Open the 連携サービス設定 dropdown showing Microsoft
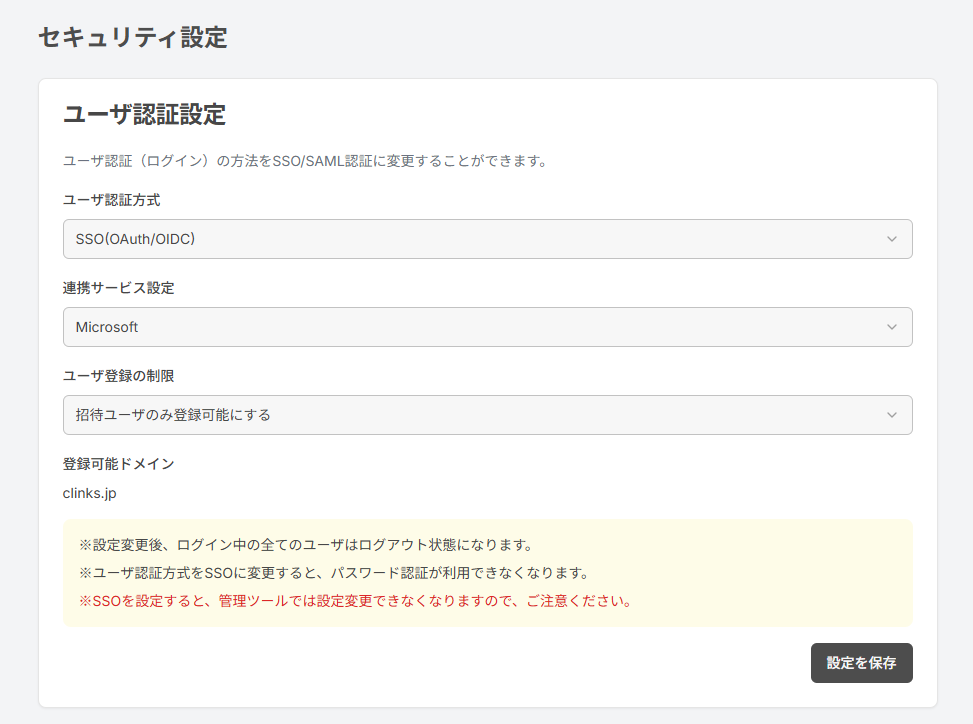 (x=487, y=327)
